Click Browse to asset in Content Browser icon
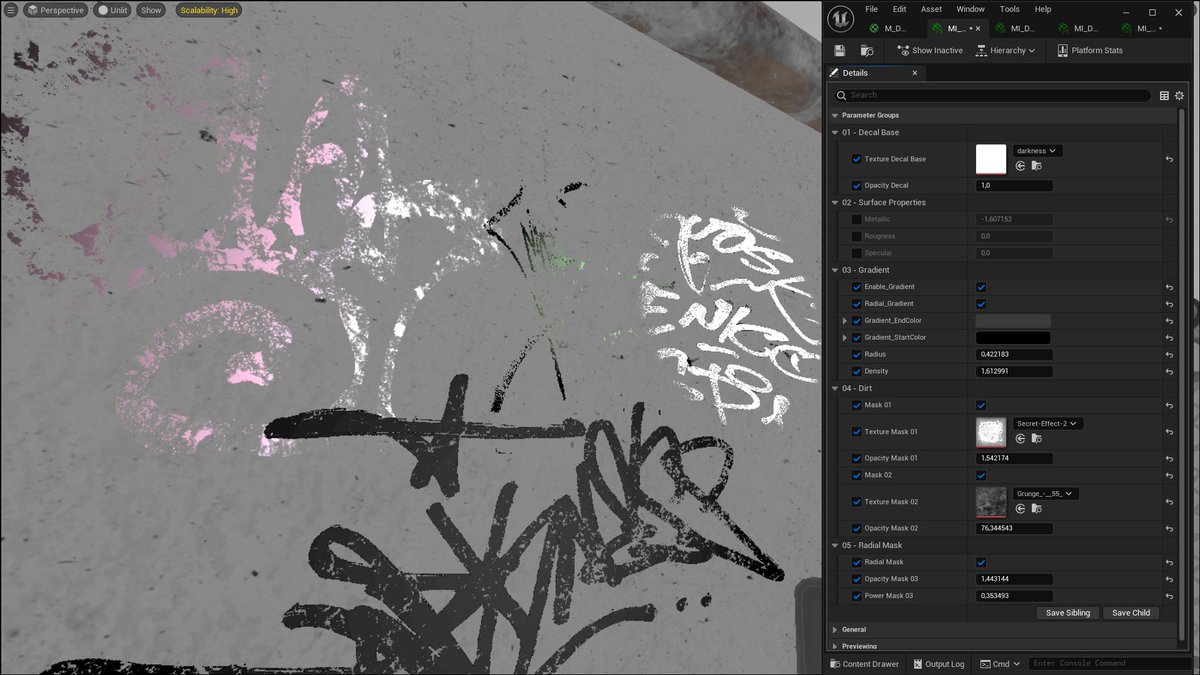The image size is (1200, 675). click(867, 50)
